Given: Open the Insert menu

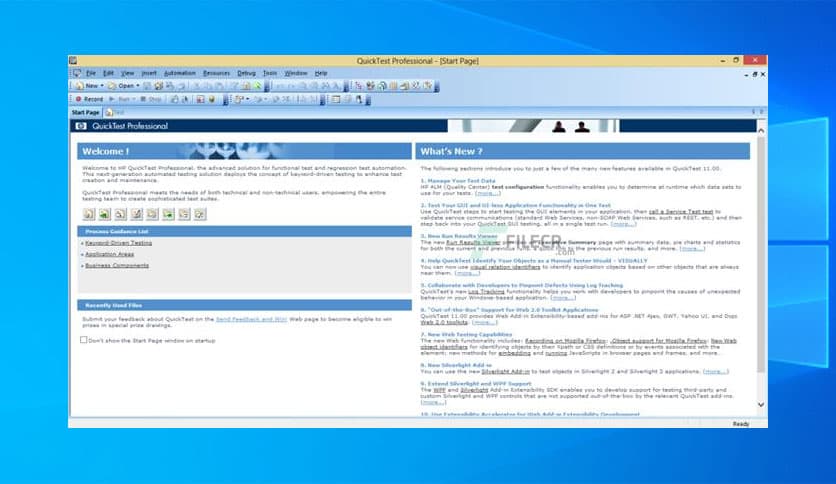Looking at the screenshot, I should 149,73.
